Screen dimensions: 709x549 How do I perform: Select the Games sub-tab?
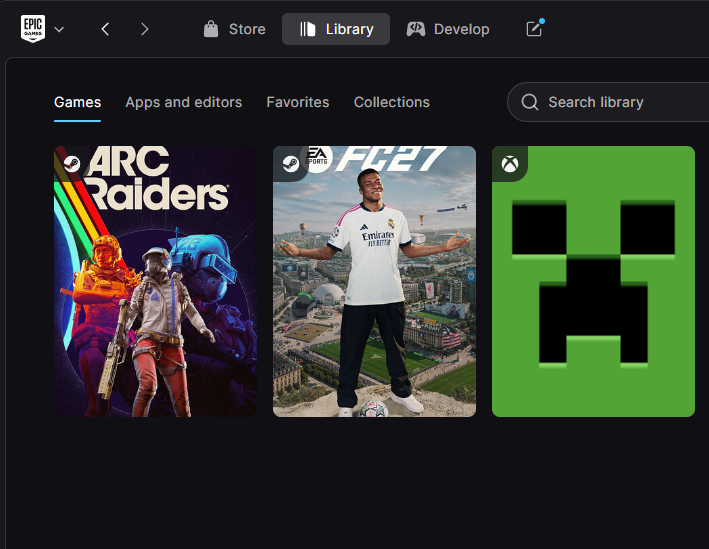pyautogui.click(x=77, y=102)
